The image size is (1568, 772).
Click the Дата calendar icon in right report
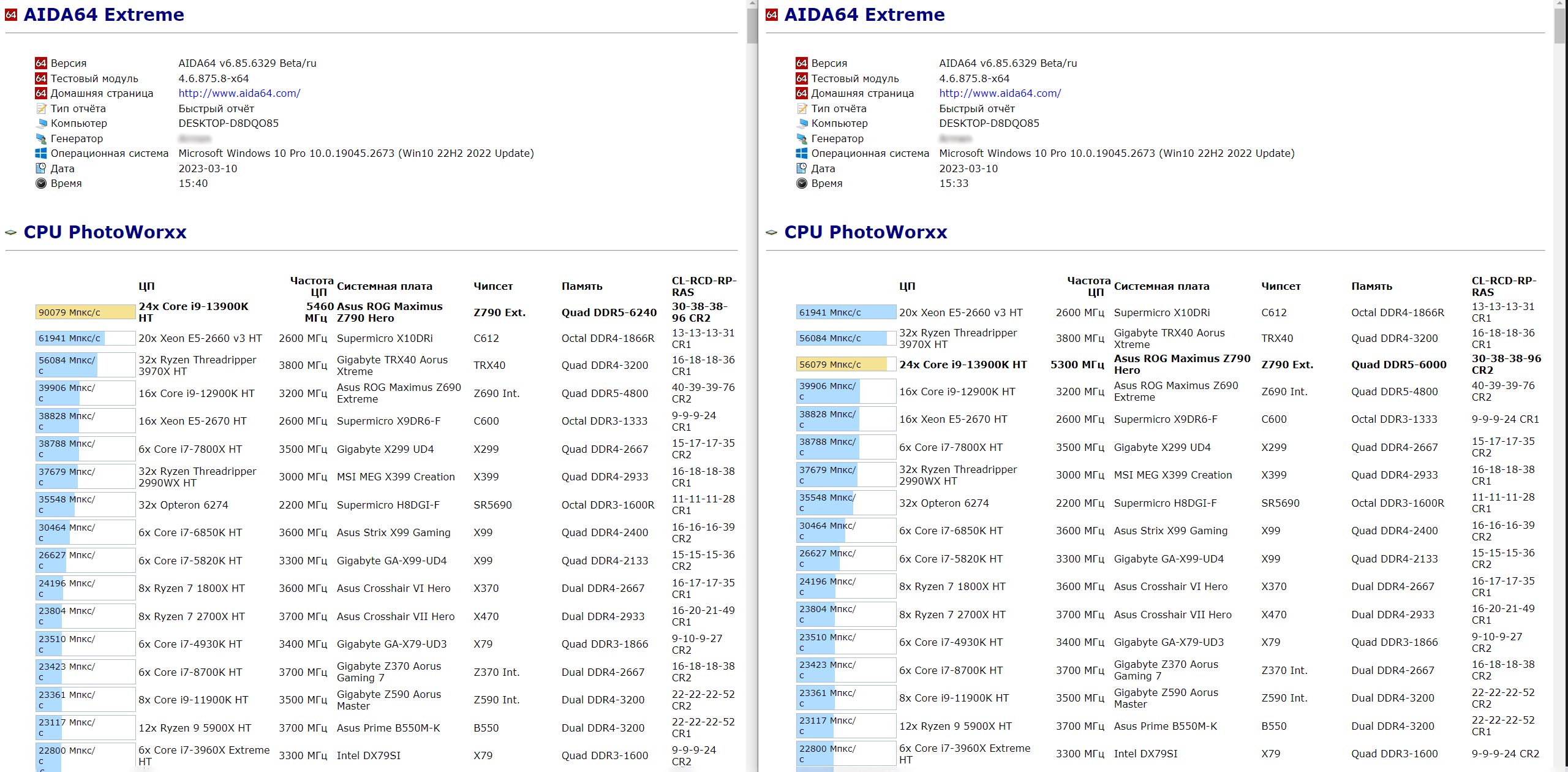[x=802, y=168]
